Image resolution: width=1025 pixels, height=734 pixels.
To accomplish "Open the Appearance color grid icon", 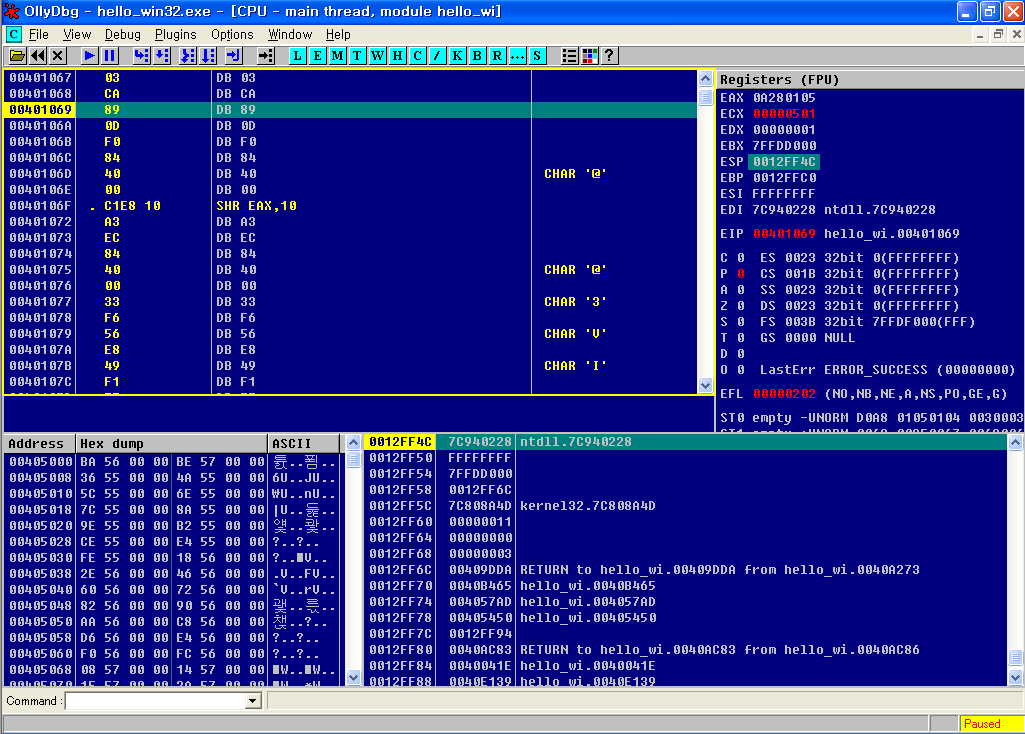I will (589, 56).
